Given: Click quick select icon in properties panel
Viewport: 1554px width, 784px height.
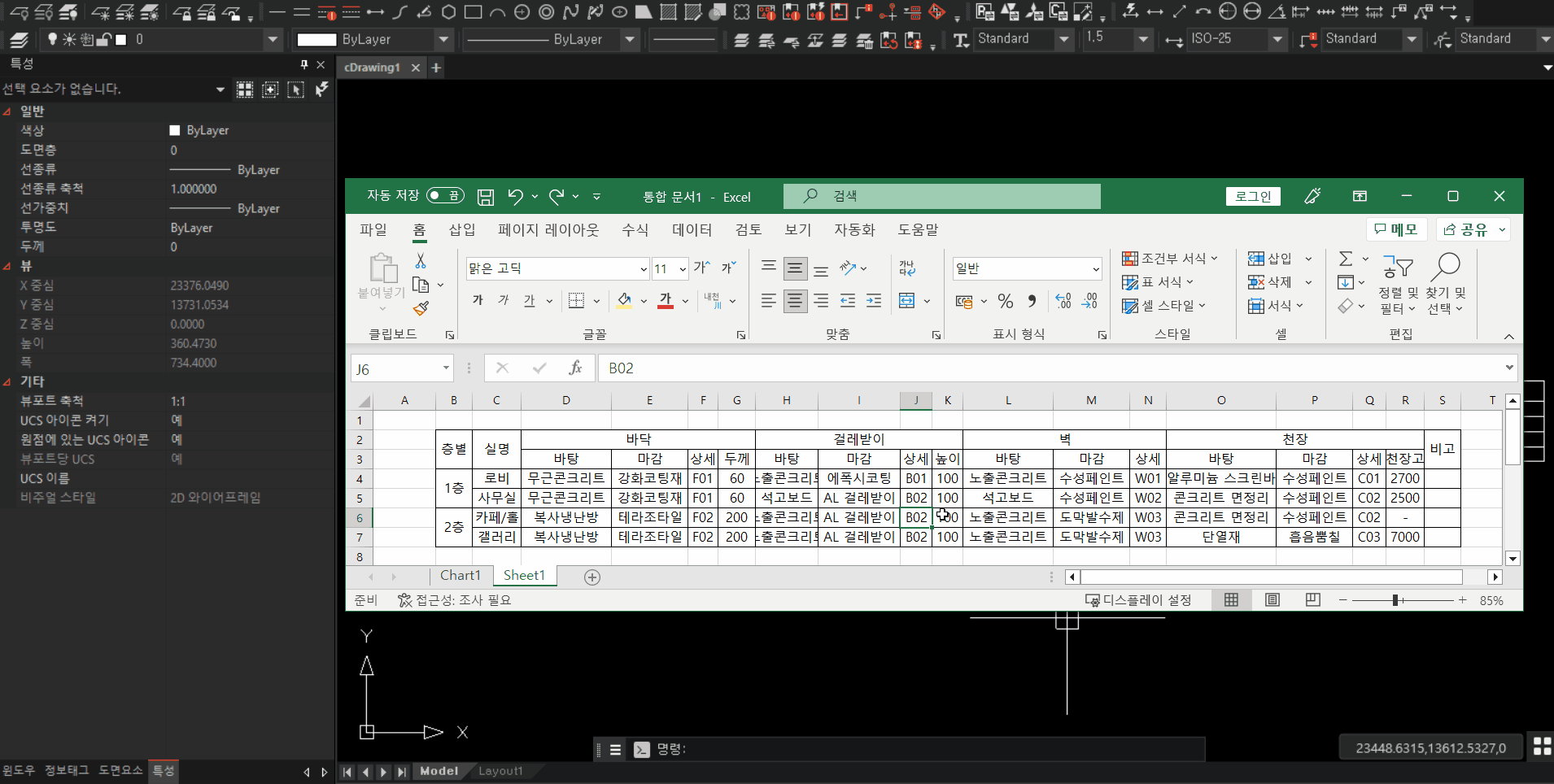Looking at the screenshot, I should tap(322, 89).
